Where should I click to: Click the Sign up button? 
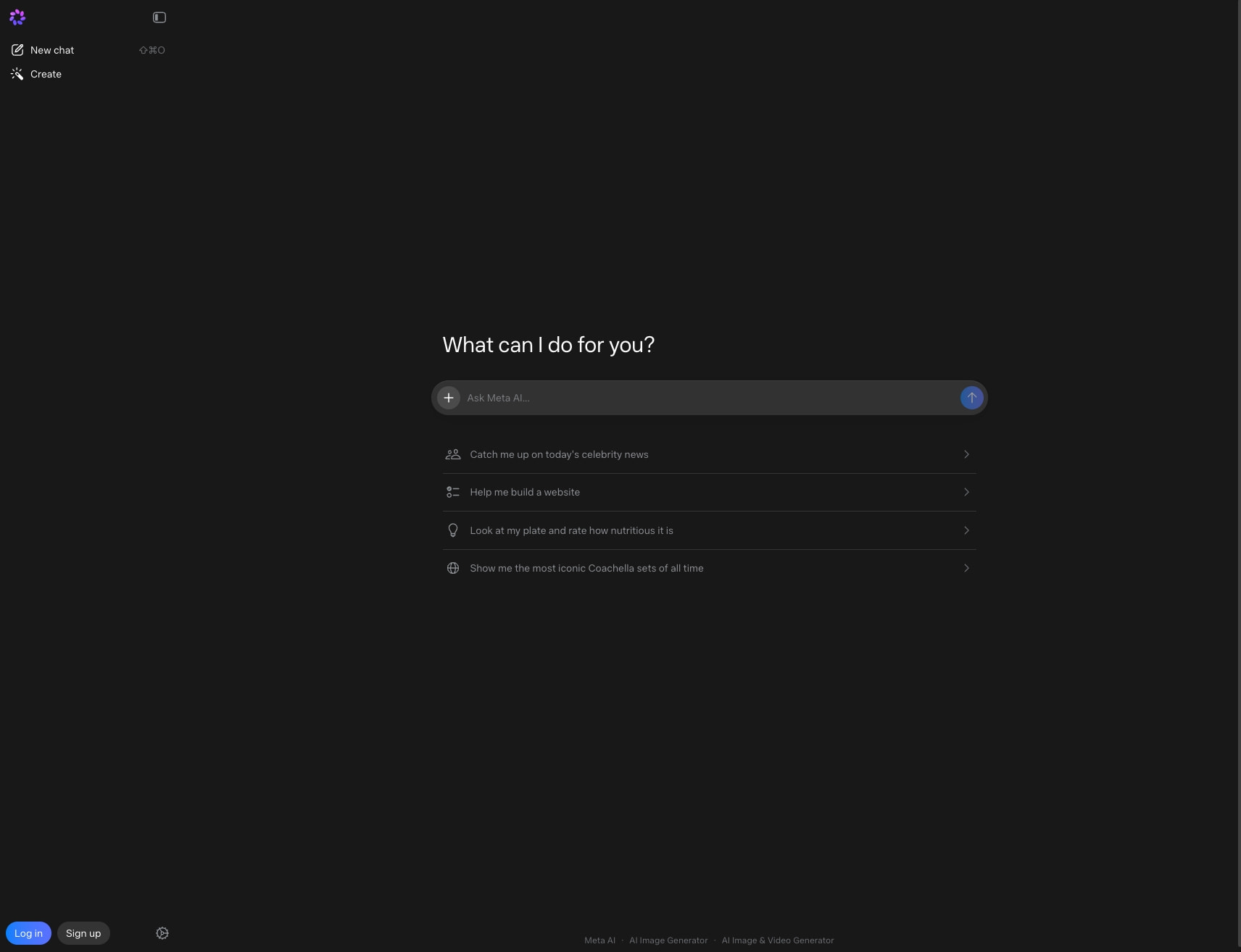(83, 933)
